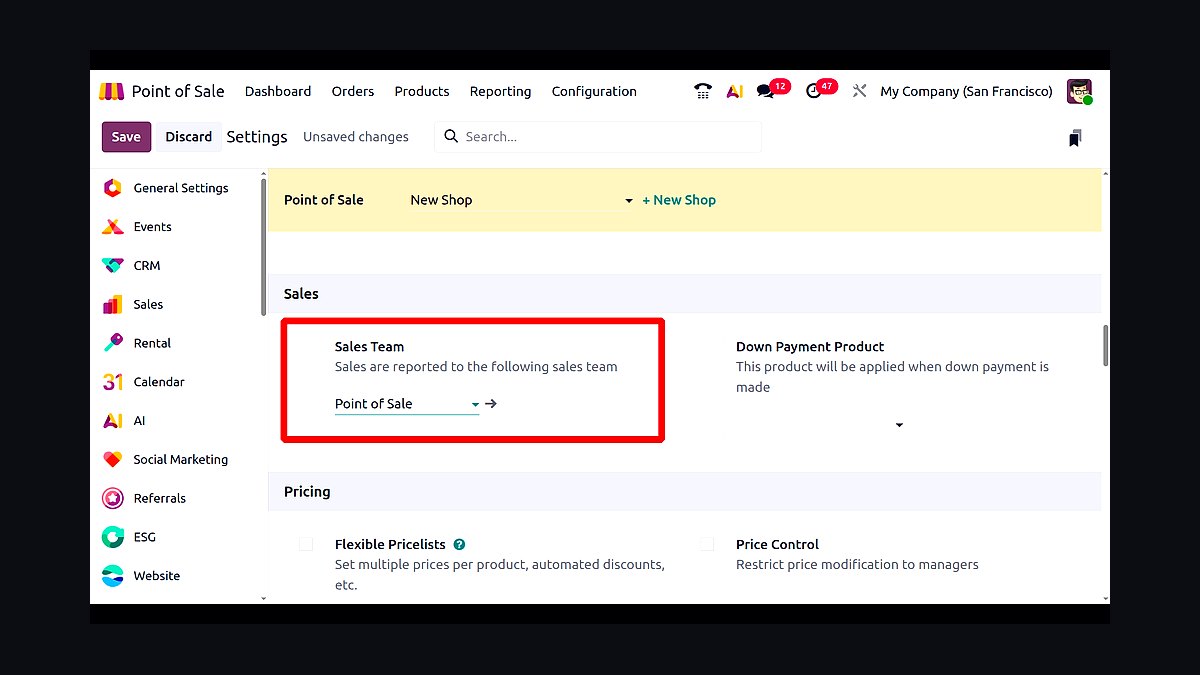The width and height of the screenshot is (1200, 675).
Task: Select the Calendar 31 icon in the sidebar
Action: coord(113,382)
